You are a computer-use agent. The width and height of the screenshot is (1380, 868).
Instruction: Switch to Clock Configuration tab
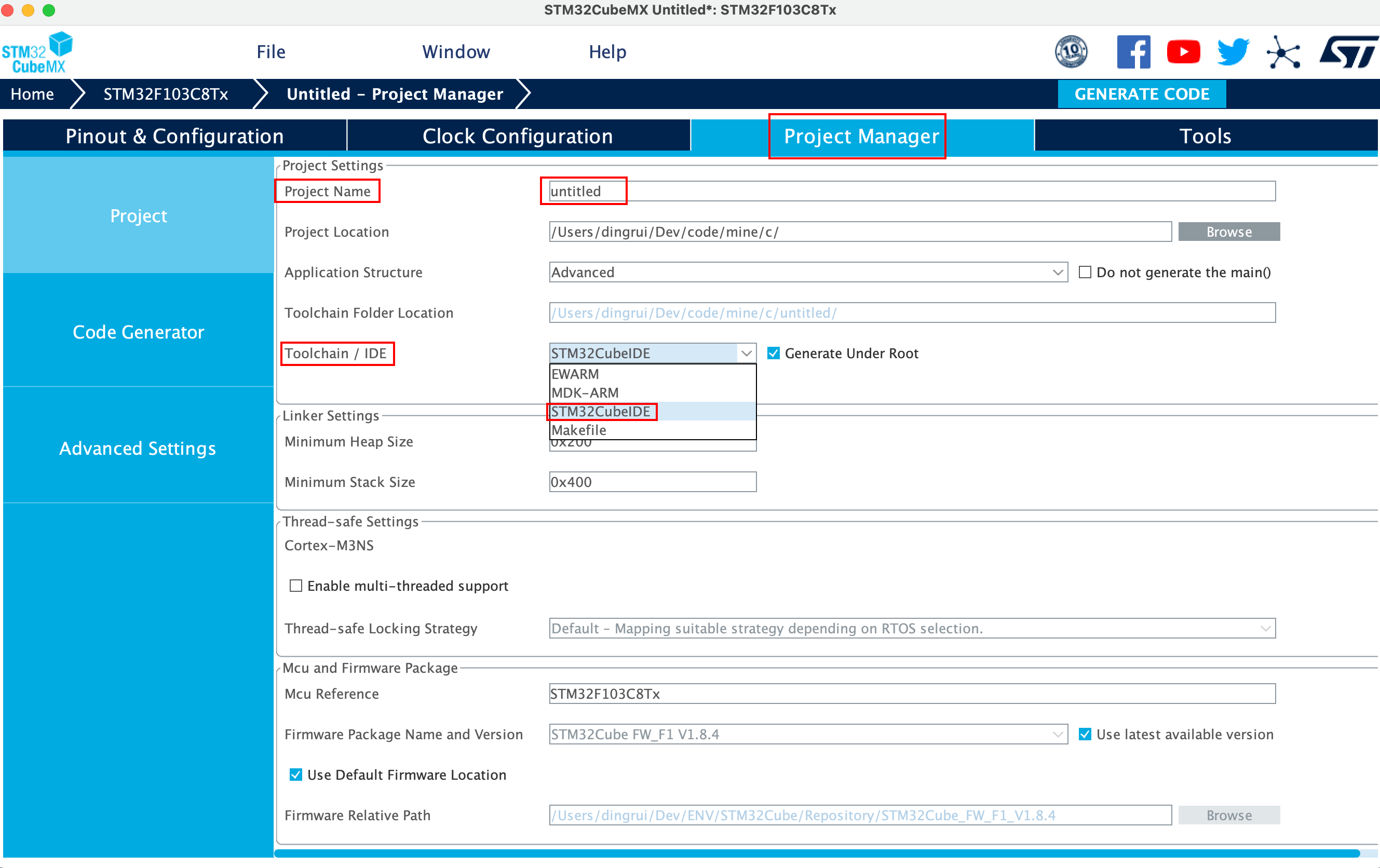coord(518,136)
